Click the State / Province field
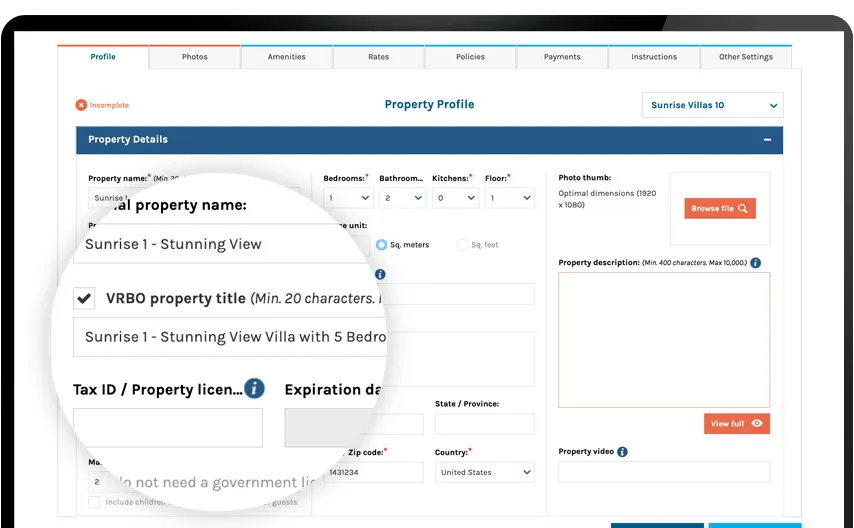The width and height of the screenshot is (854, 528). click(x=484, y=424)
